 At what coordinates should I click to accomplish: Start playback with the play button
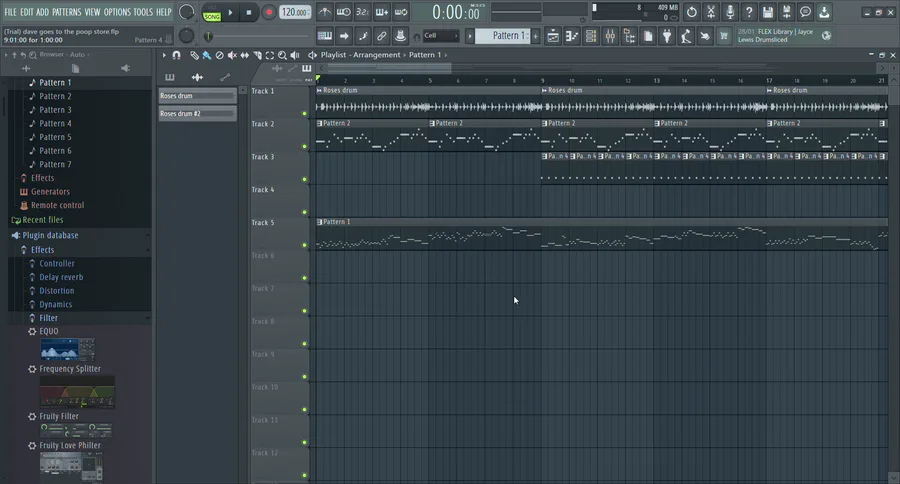tap(230, 12)
